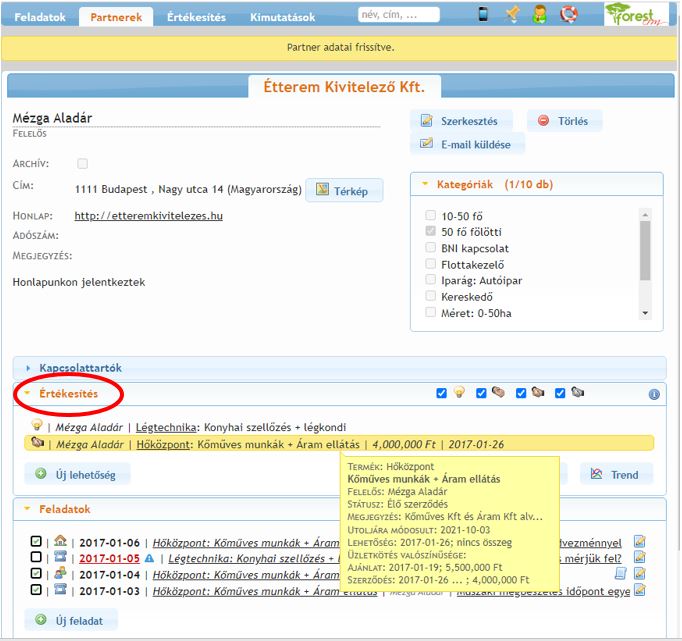Toggle the Archív checkbox

pyautogui.click(x=82, y=163)
